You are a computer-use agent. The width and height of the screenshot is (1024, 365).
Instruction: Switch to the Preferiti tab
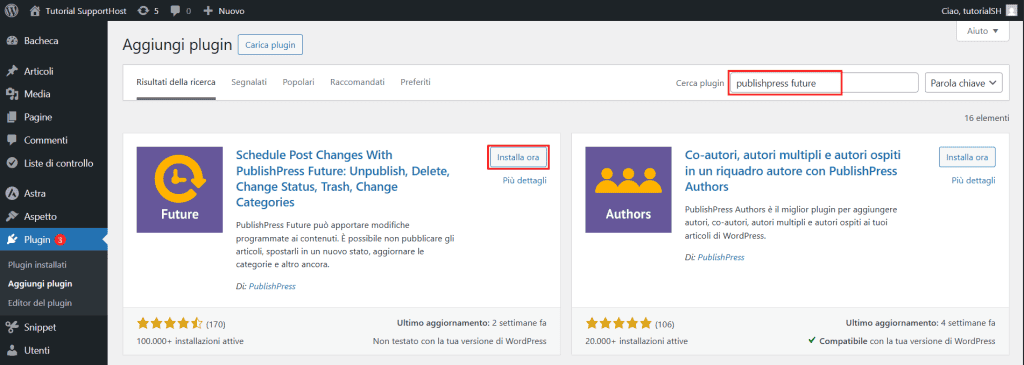(415, 82)
